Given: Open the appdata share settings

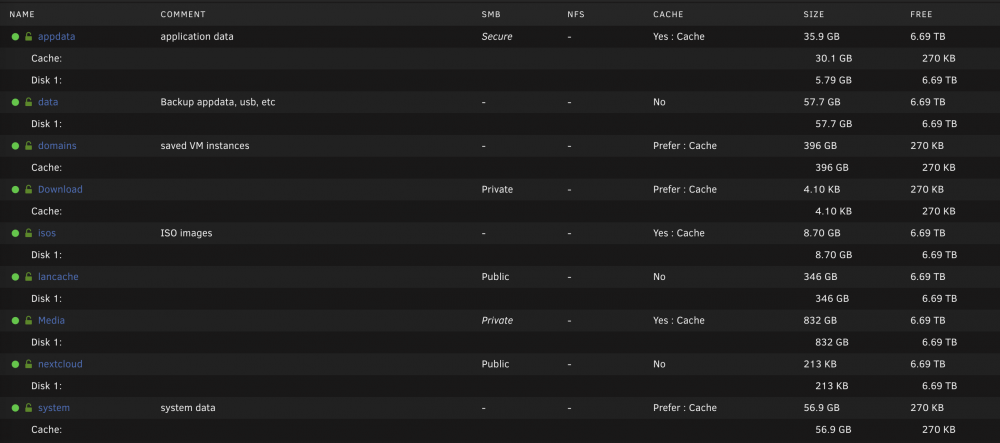Looking at the screenshot, I should pyautogui.click(x=57, y=37).
